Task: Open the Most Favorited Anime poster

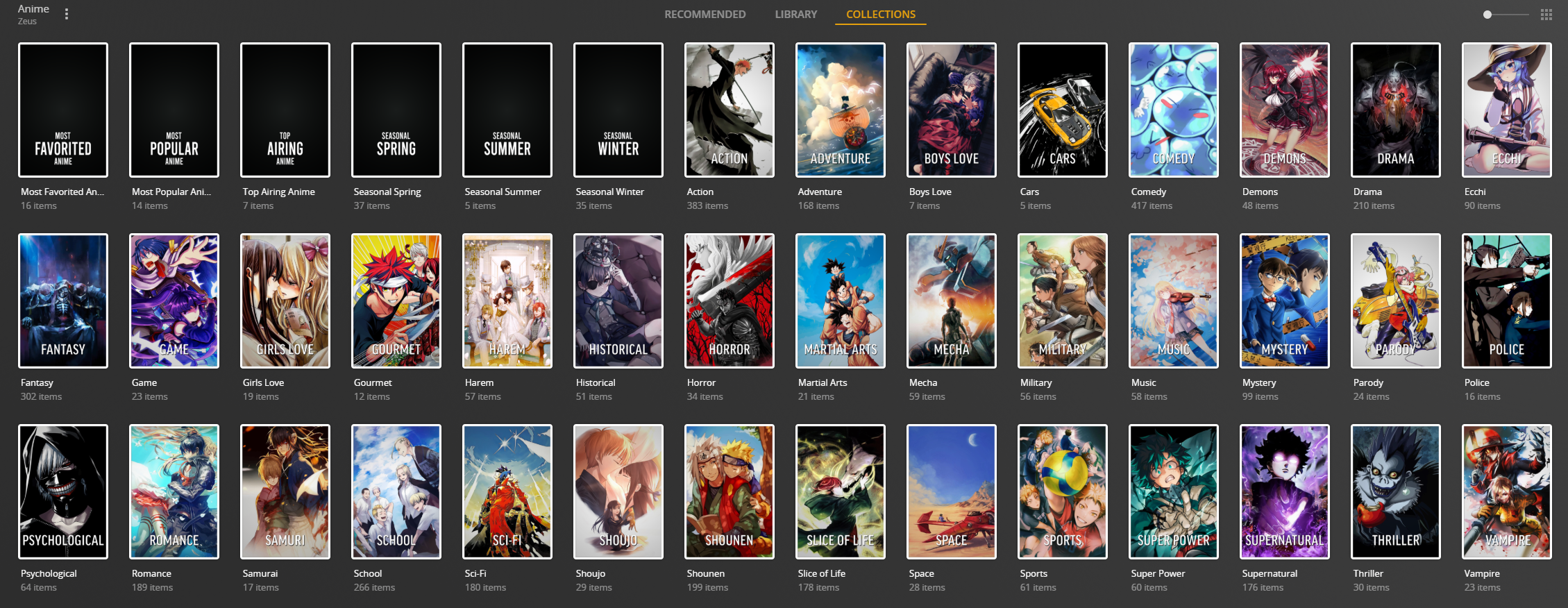Action: click(x=63, y=110)
